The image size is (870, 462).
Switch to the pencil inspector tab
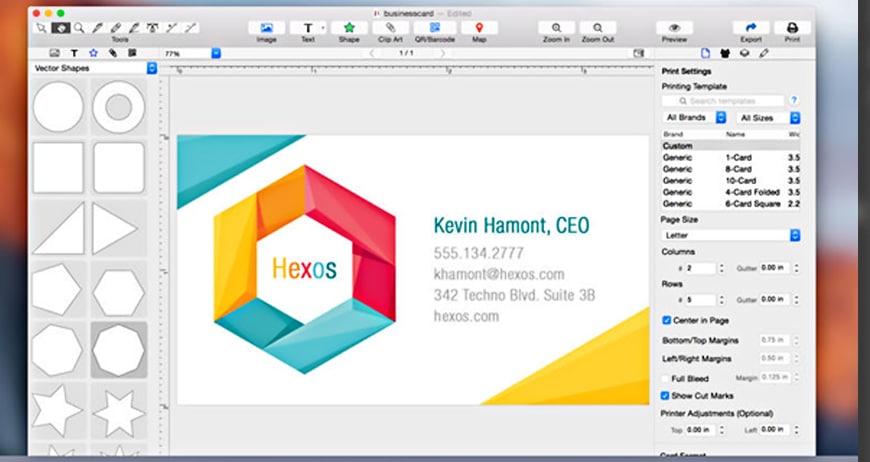[764, 52]
